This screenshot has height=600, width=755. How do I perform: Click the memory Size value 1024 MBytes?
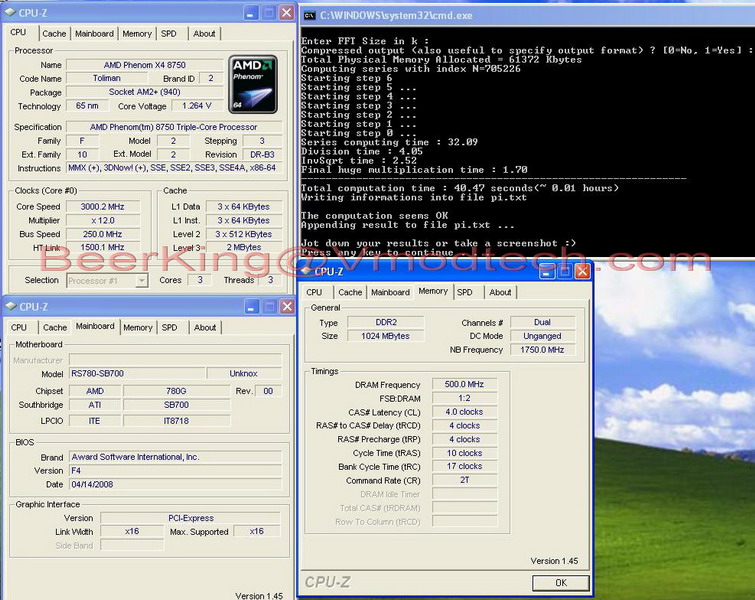[386, 336]
